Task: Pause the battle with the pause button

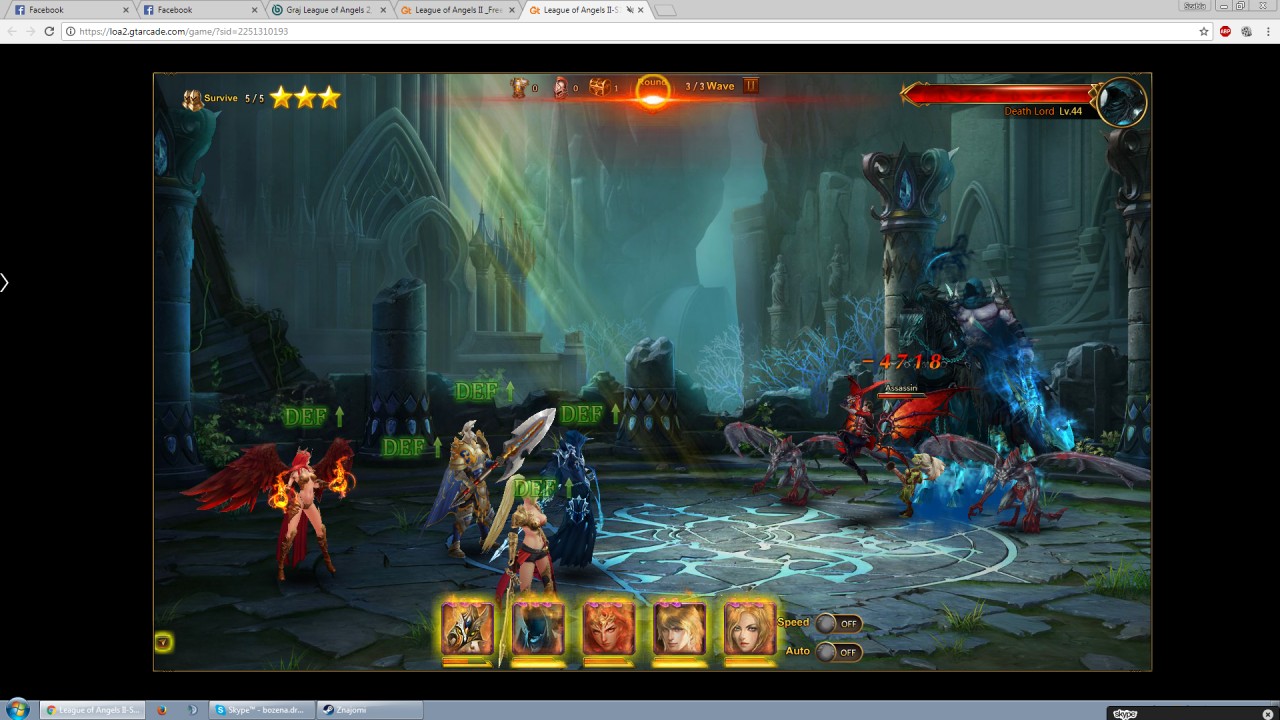Action: point(751,86)
